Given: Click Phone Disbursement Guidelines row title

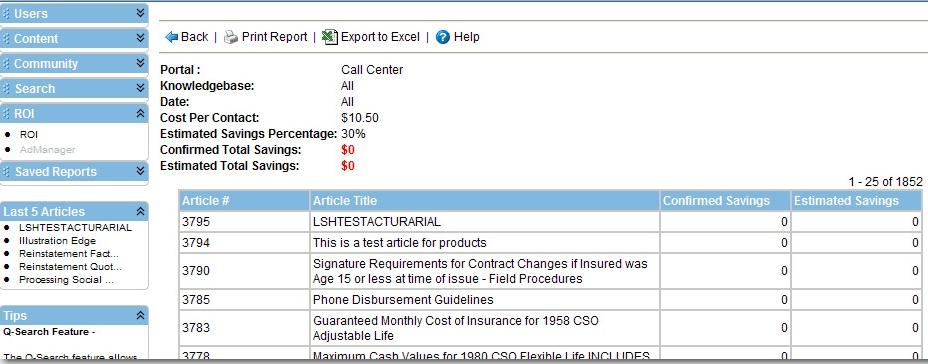Looking at the screenshot, I should click(403, 300).
